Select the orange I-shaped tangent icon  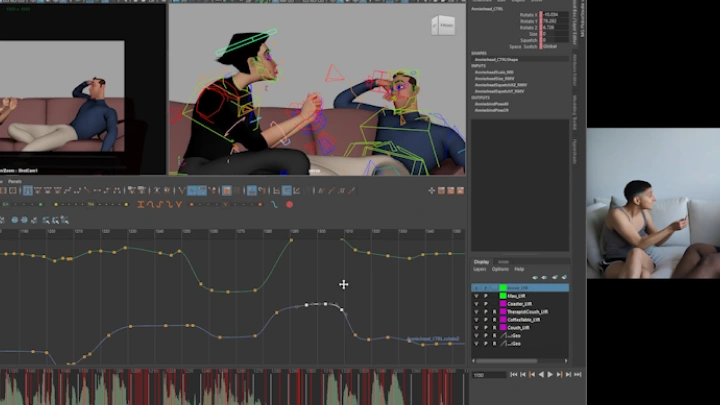click(x=141, y=205)
